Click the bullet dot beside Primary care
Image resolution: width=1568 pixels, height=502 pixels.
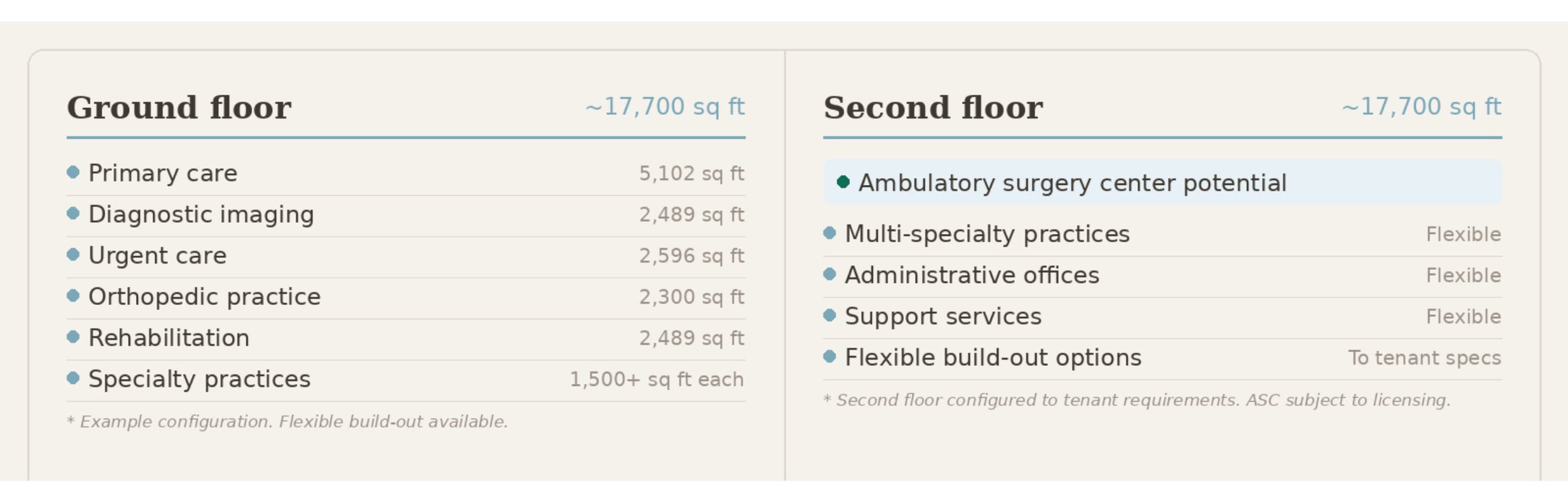(x=73, y=172)
